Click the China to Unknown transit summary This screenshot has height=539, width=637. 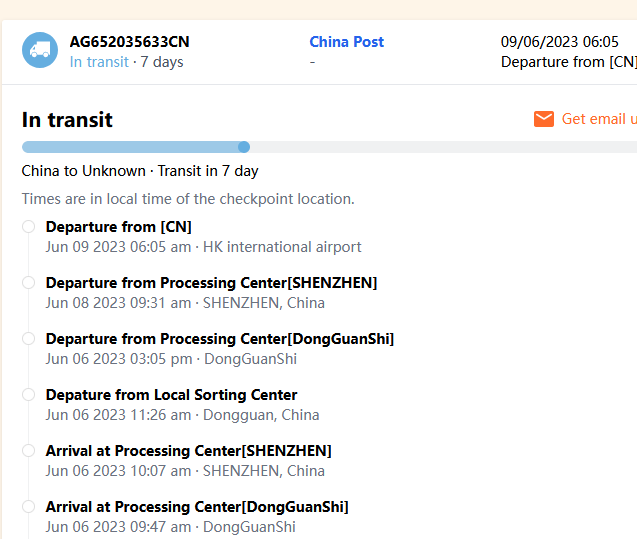[x=140, y=171]
